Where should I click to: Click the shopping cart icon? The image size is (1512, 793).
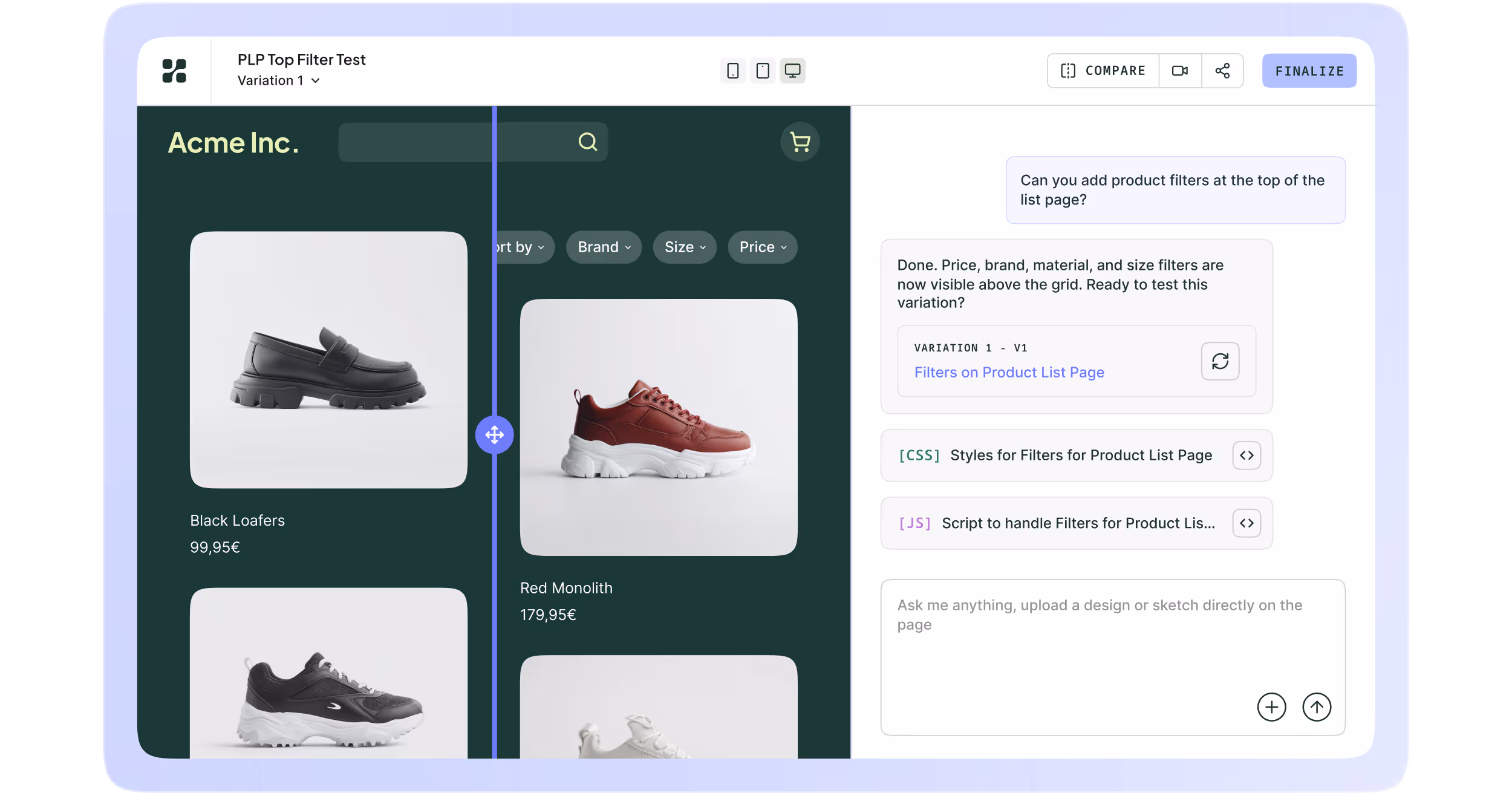pyautogui.click(x=800, y=142)
